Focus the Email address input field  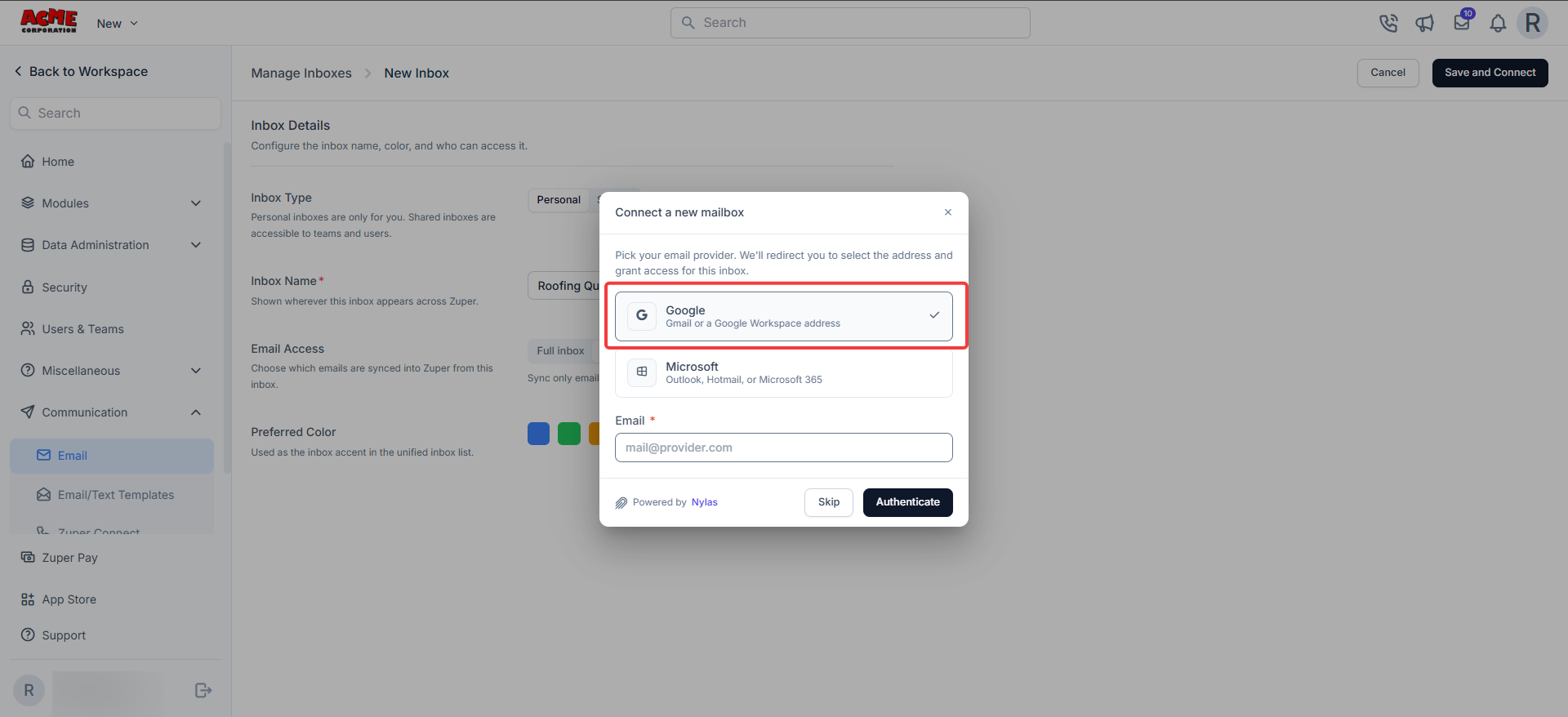coord(784,448)
